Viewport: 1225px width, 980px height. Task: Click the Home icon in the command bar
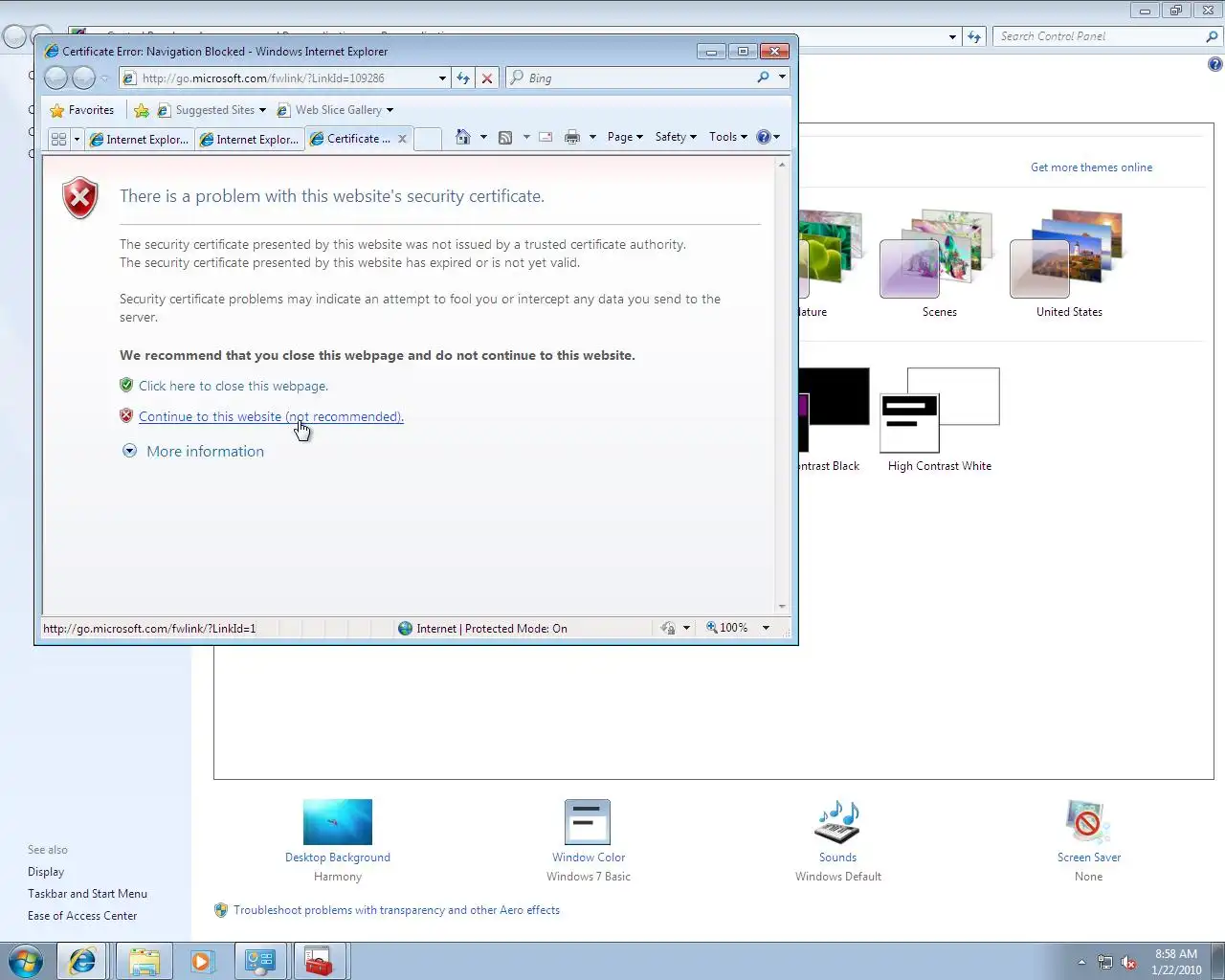point(463,137)
